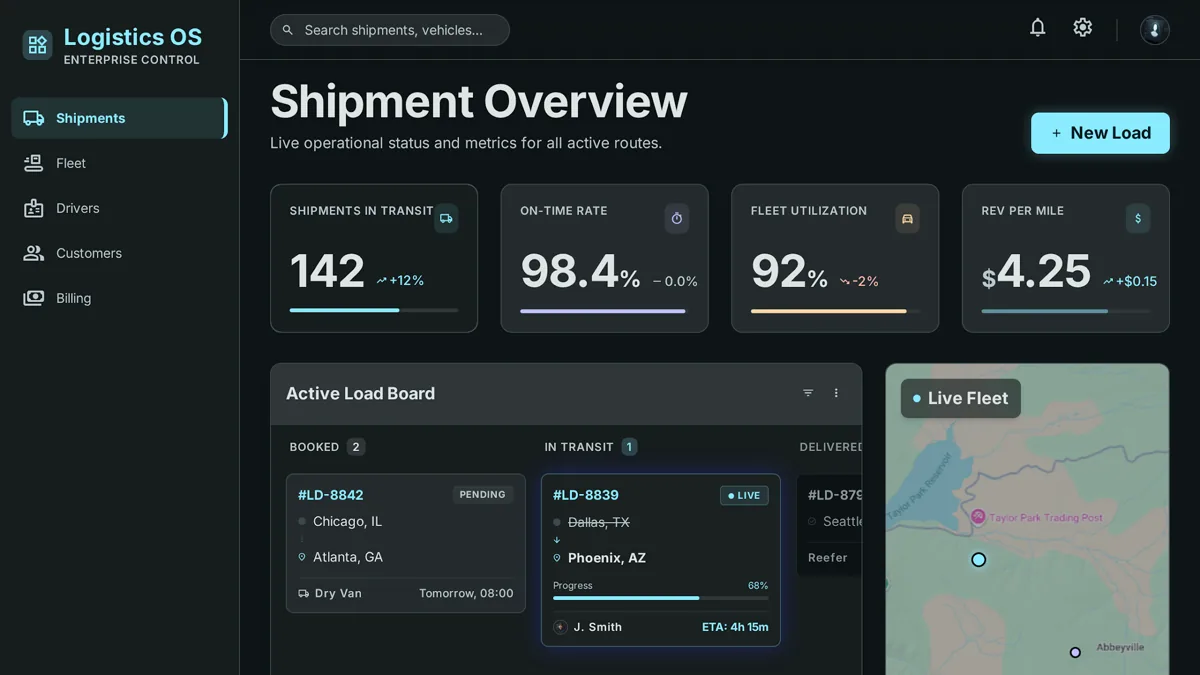Click the "J. Smith" driver name

point(598,627)
